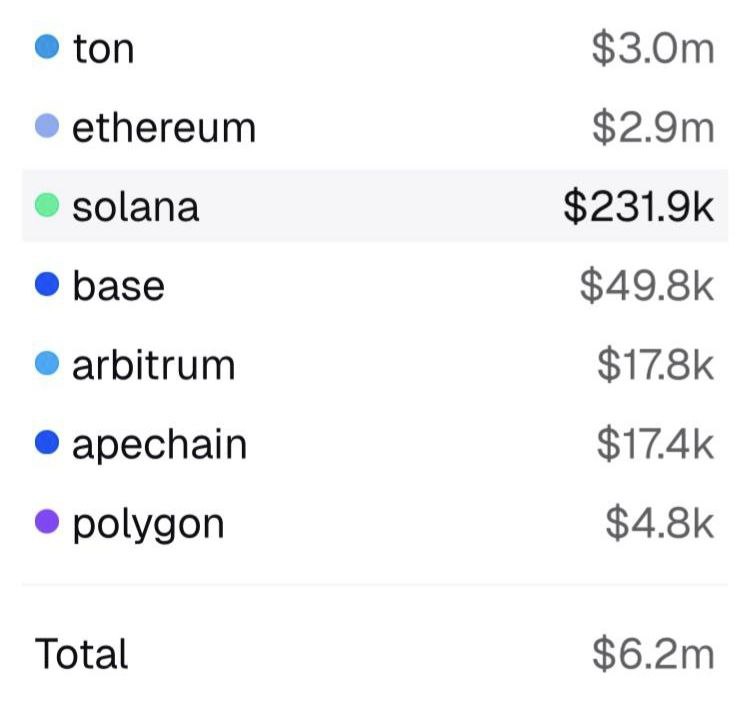The image size is (740, 705).
Task: Click the light blue arbitrum dot
Action: click(x=47, y=364)
